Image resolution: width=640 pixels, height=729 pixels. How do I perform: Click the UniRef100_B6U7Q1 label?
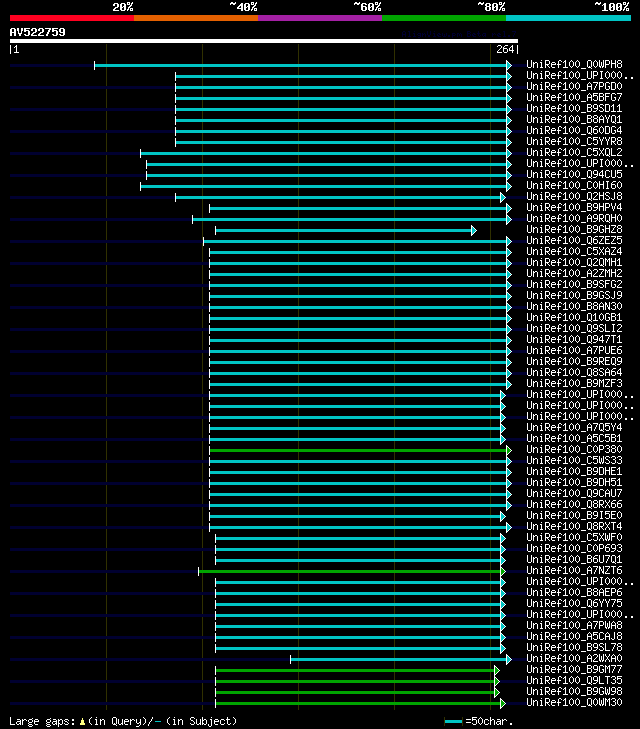click(x=574, y=559)
